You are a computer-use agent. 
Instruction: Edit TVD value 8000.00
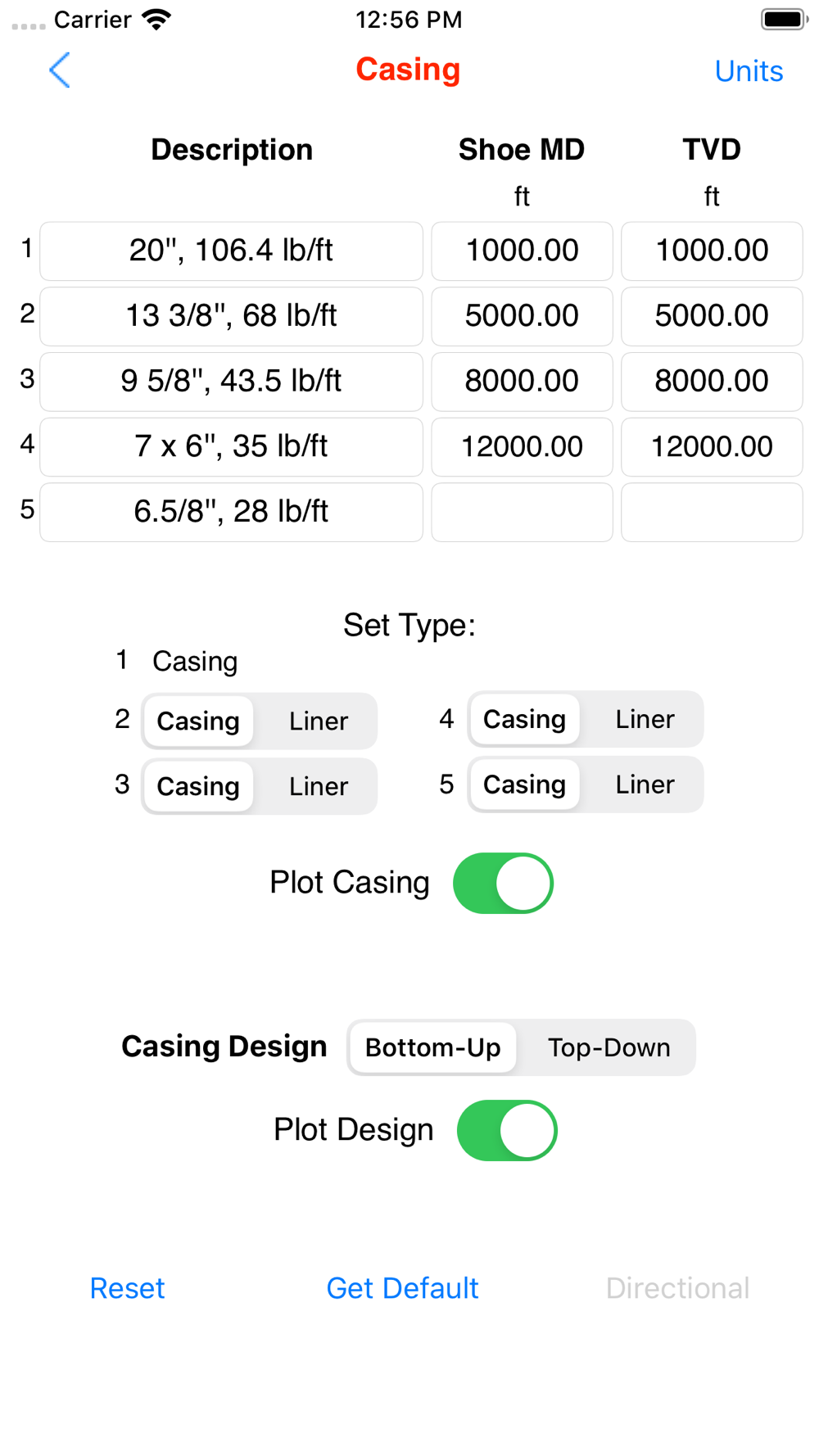712,382
